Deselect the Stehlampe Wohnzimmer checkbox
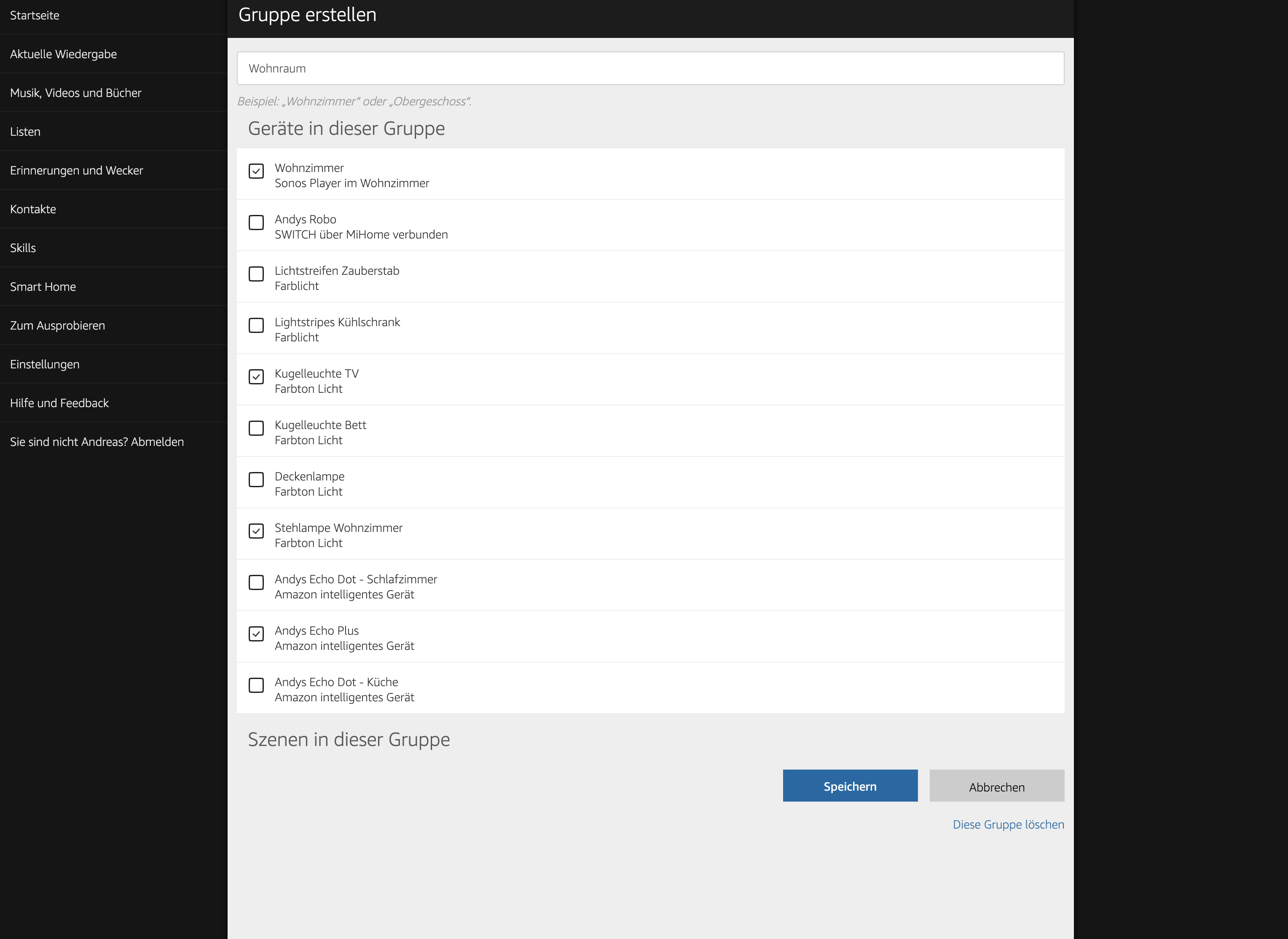This screenshot has height=939, width=1288. point(256,531)
